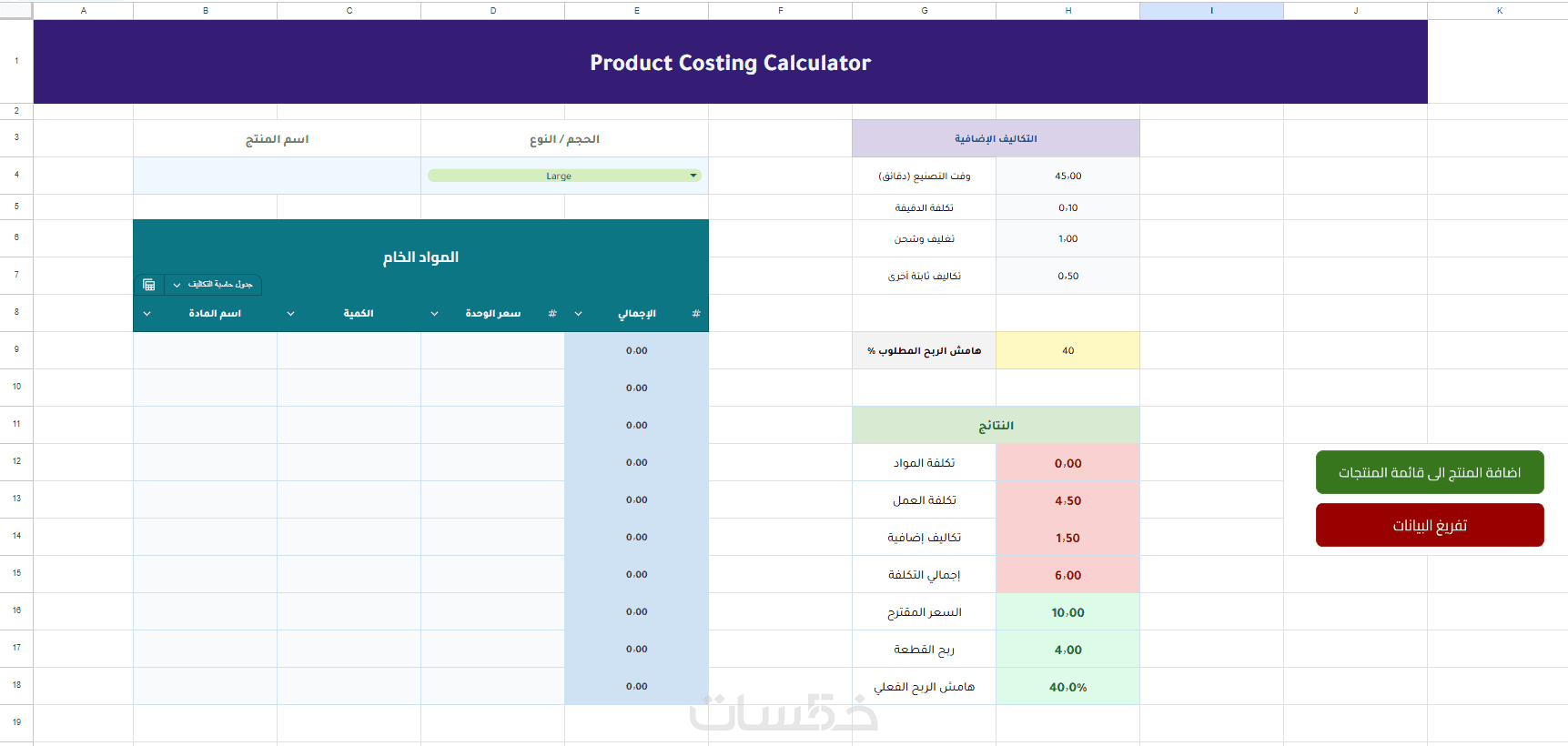Screen dimensions: 1568x746
Task: Click the red تفريغ البيانات button
Action: coord(1430,525)
